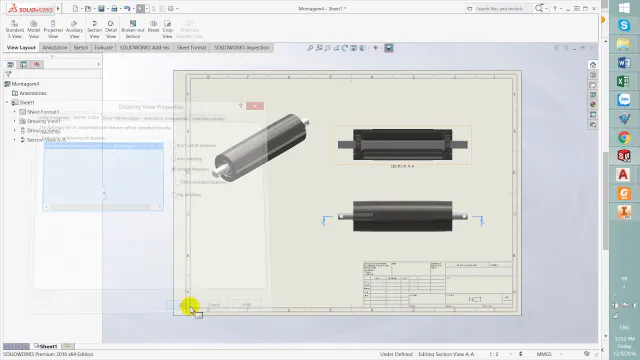Open the Section View tool
The height and width of the screenshot is (360, 640).
point(94,29)
